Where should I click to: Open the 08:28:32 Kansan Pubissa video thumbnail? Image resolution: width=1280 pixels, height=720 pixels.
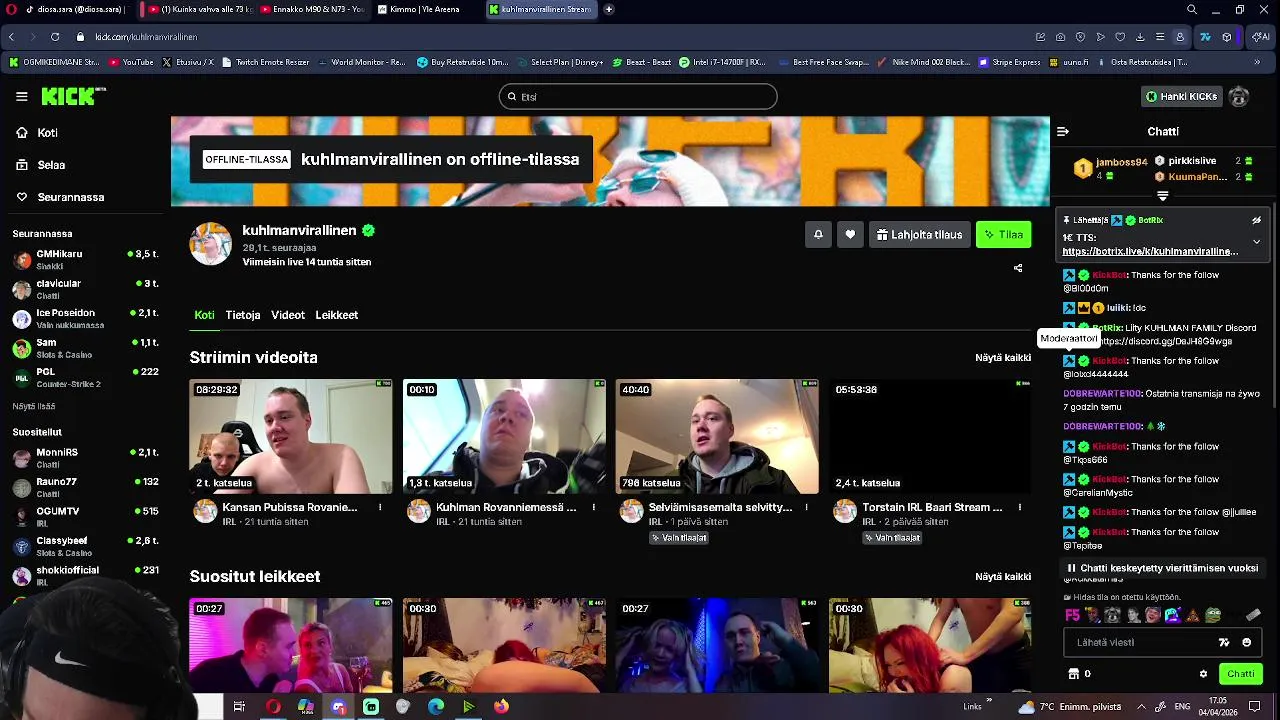click(x=291, y=436)
